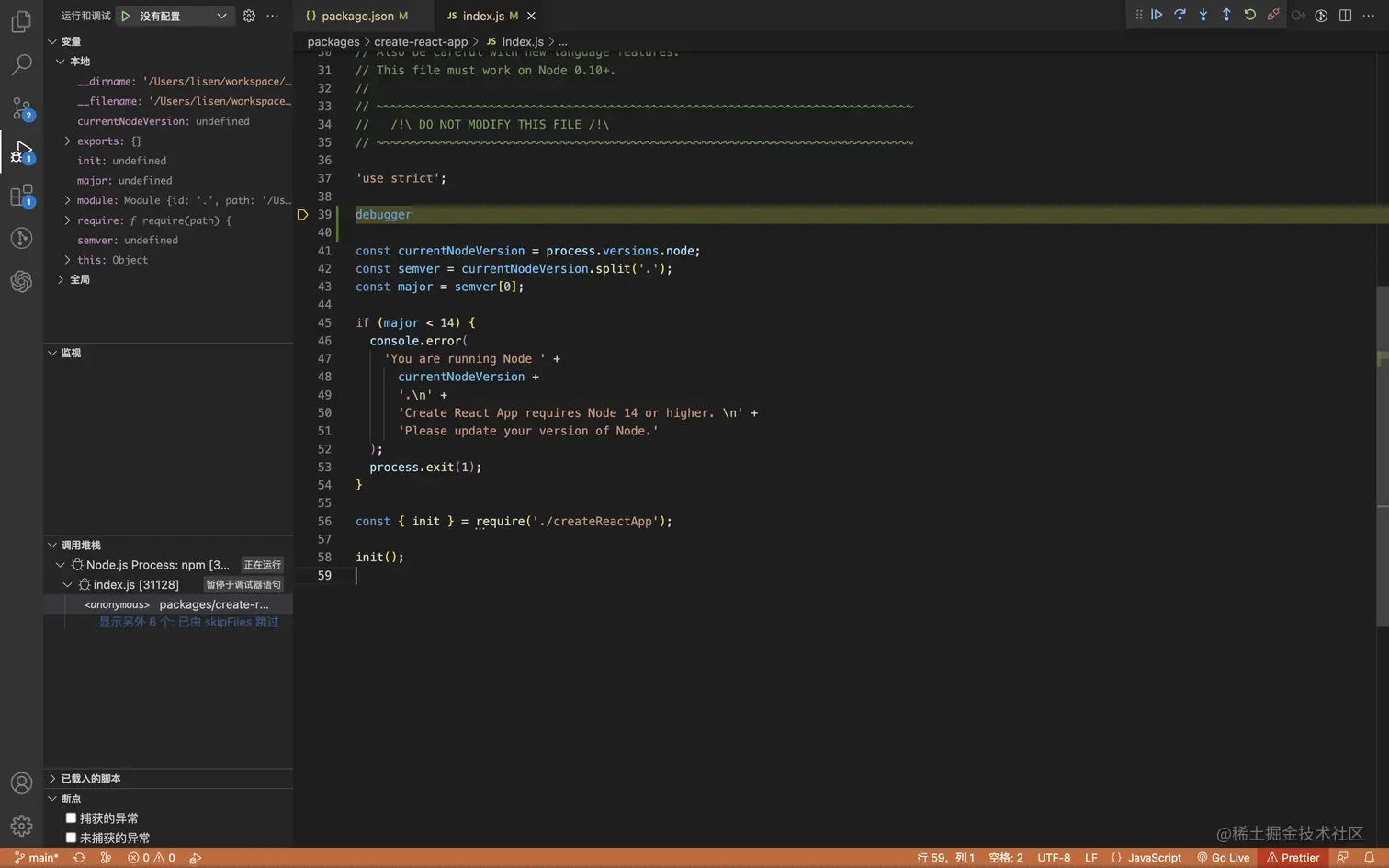Open the Source Control view
1389x868 pixels.
[21, 108]
